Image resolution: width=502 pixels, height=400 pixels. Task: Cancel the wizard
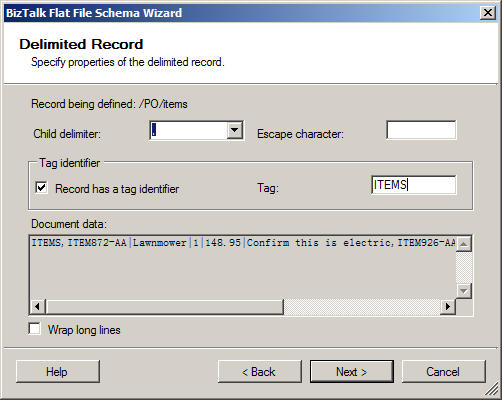pos(444,371)
